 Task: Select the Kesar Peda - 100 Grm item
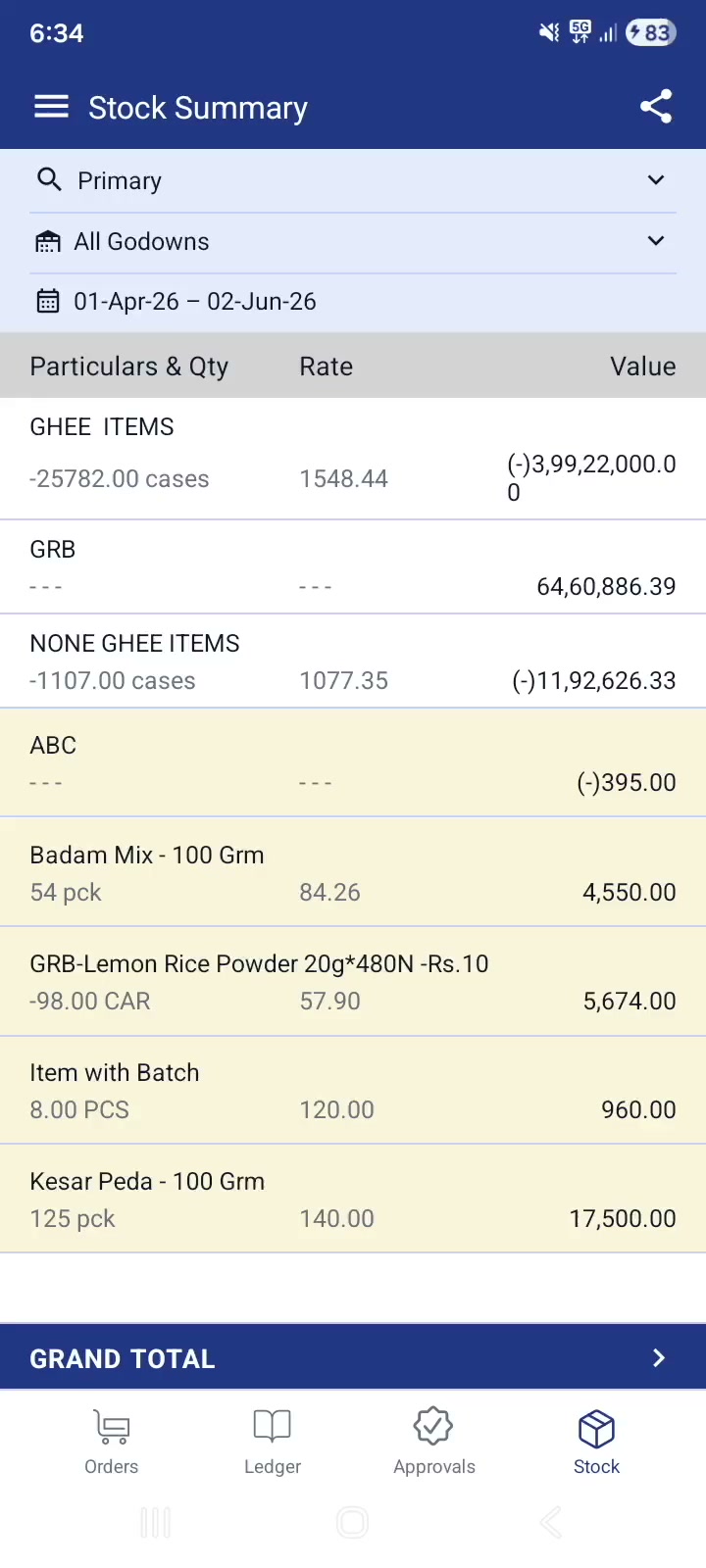(x=353, y=1200)
